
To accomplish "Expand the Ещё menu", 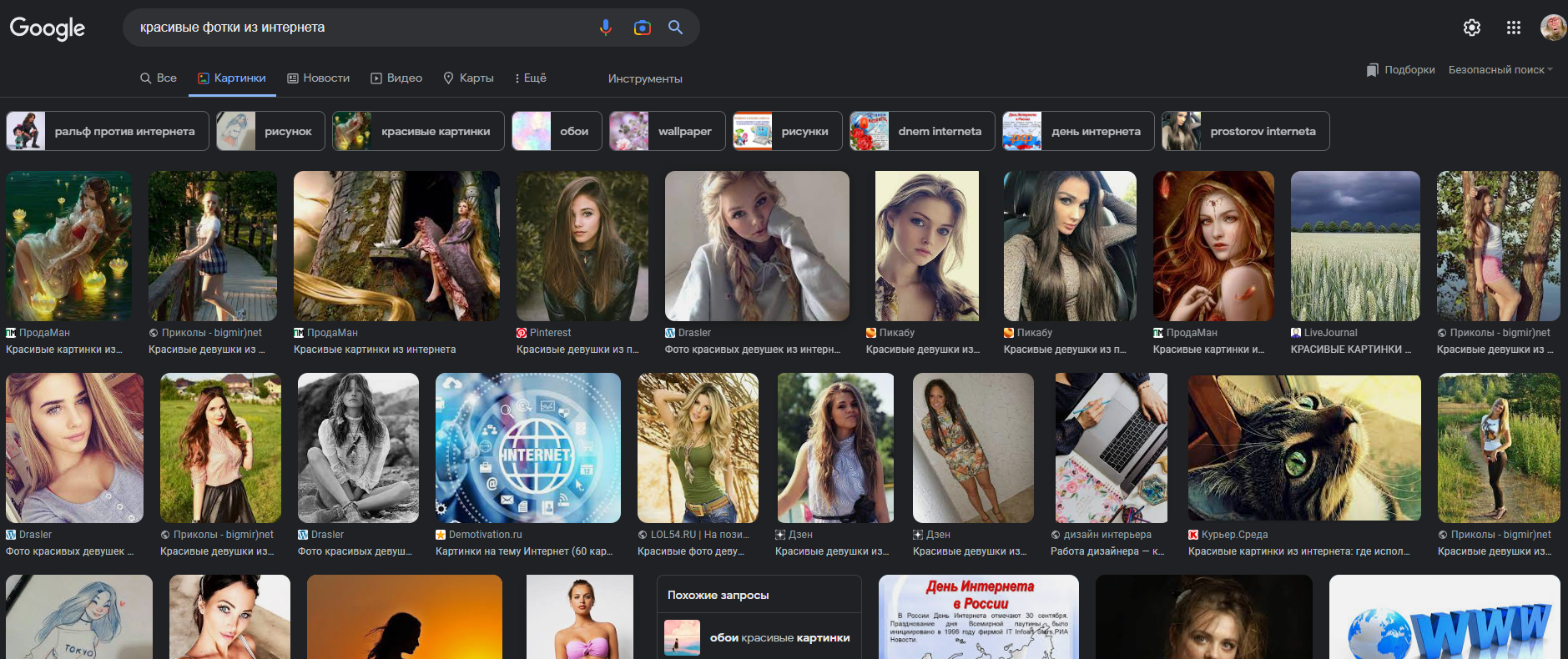I will [531, 78].
